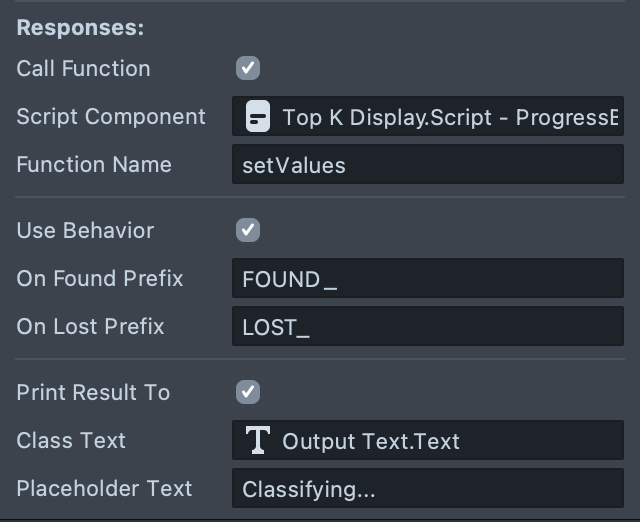Screen dimensions: 640x522
Task: Click the On Lost Prefix label
Action: tap(90, 326)
